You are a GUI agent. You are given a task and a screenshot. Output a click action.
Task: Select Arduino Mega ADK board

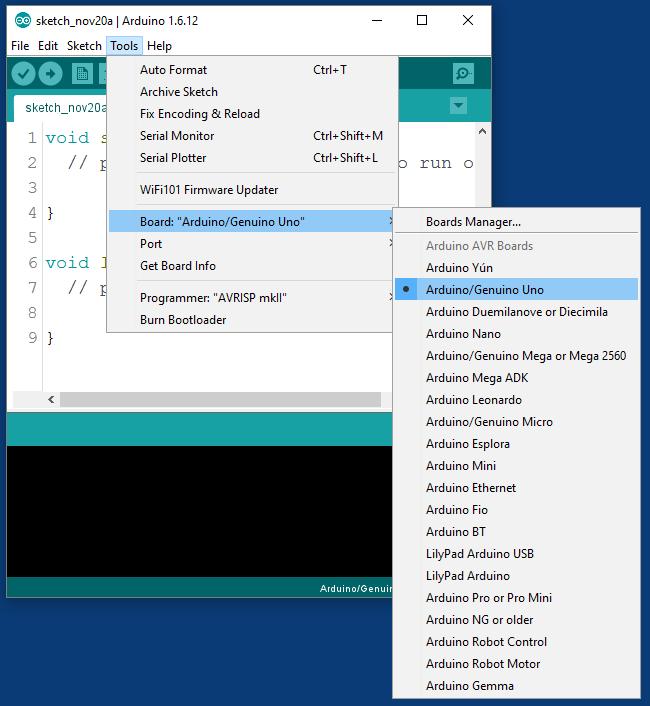[x=516, y=378]
